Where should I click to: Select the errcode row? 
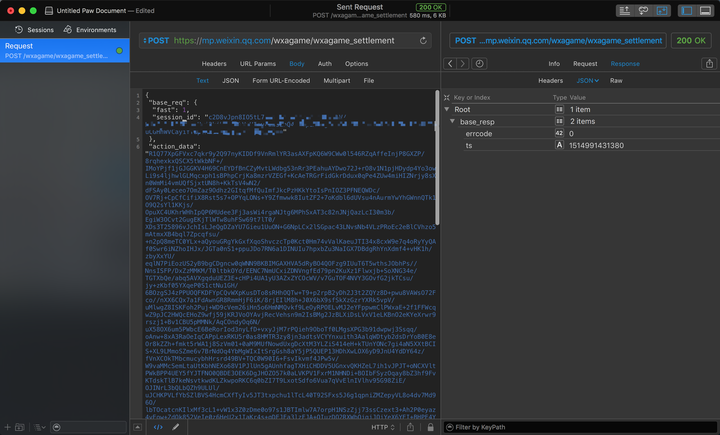[x=581, y=133]
